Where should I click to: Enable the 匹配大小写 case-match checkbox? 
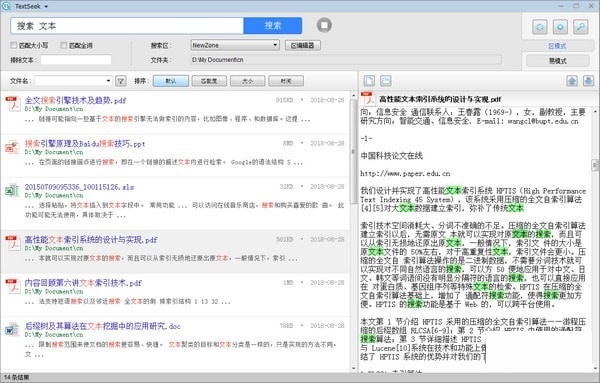tap(14, 45)
